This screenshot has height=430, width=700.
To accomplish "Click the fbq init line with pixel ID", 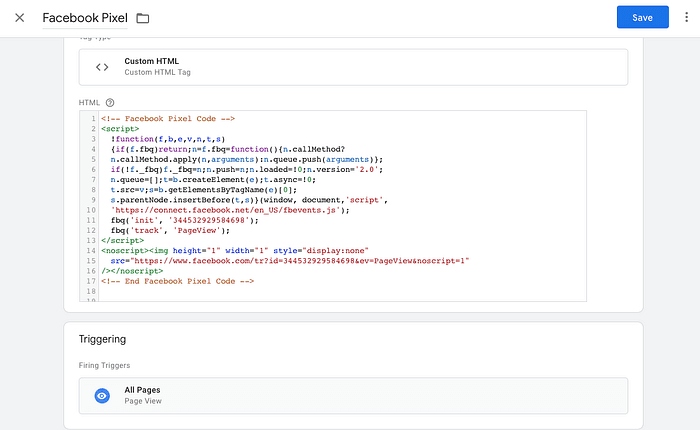I will coord(184,221).
